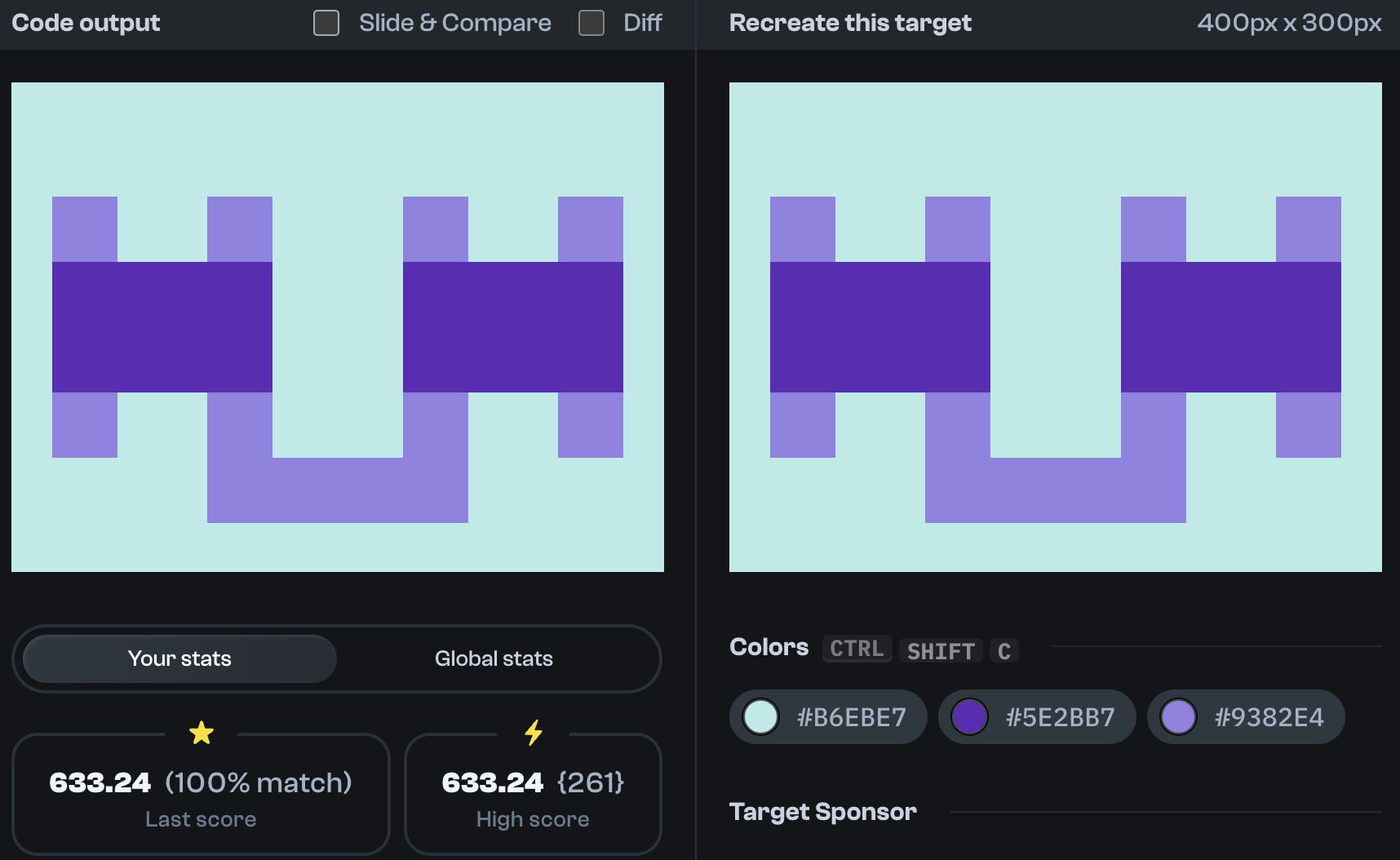Switch to the Global stats tab

494,658
